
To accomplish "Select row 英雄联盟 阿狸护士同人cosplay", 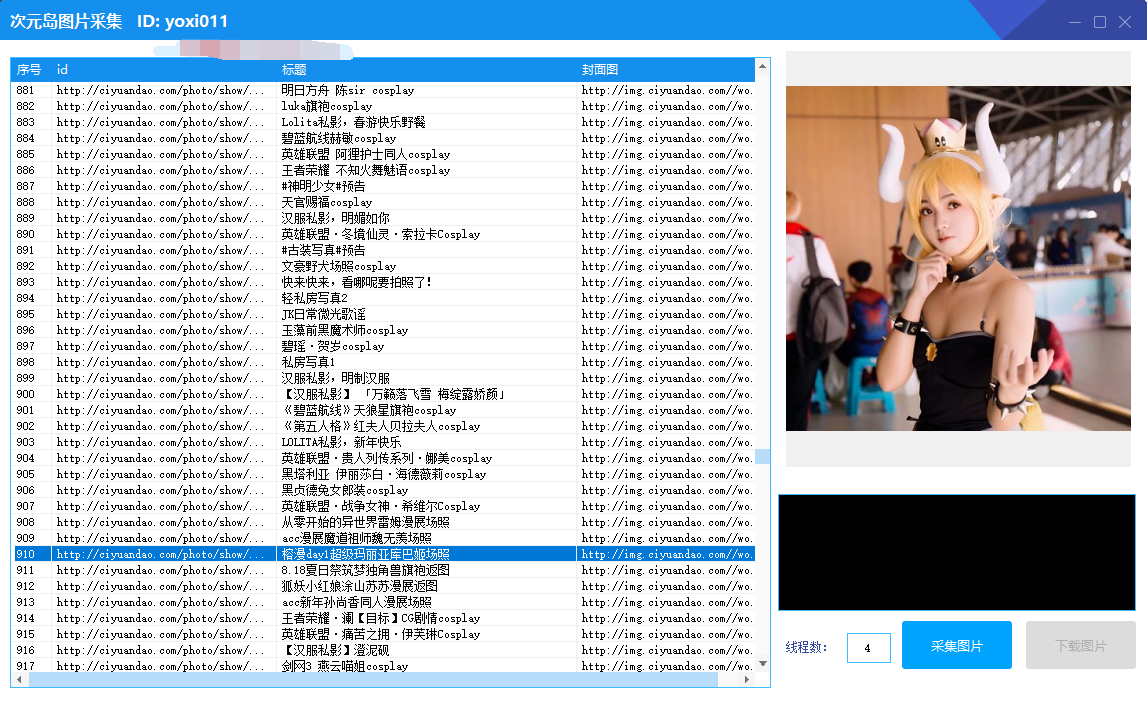I will (x=383, y=154).
